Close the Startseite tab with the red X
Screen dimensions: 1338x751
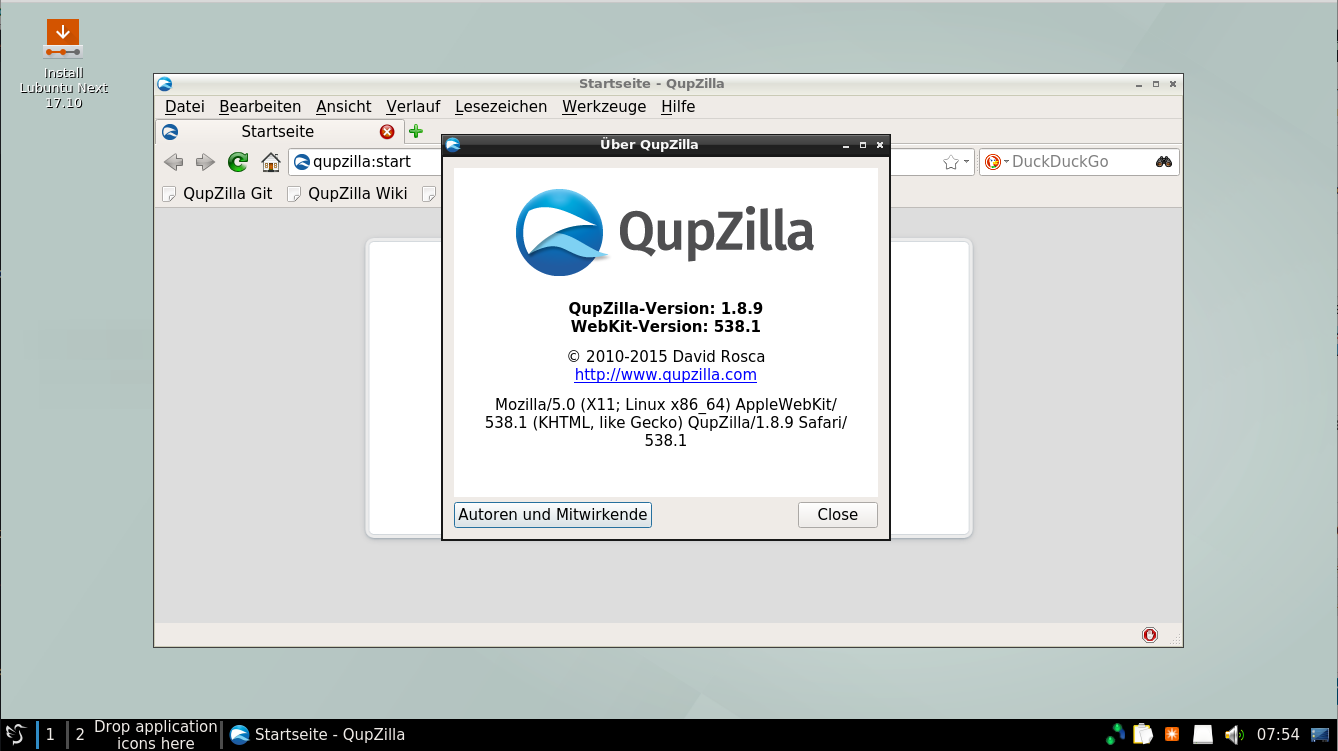pyautogui.click(x=387, y=132)
